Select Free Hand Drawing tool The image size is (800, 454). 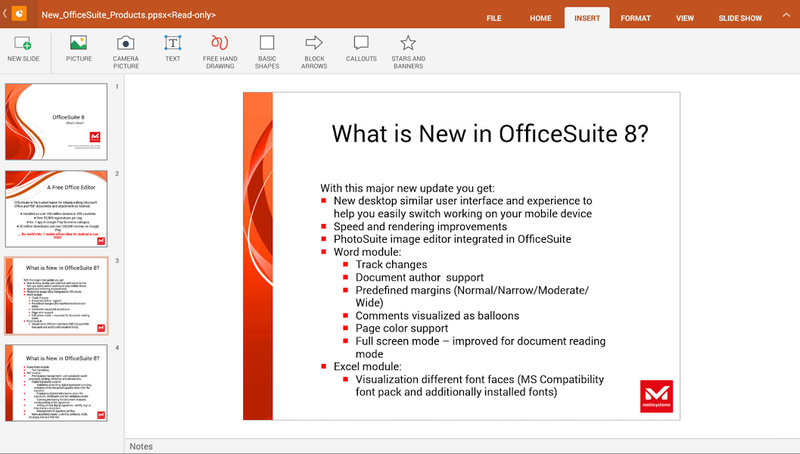pyautogui.click(x=220, y=52)
